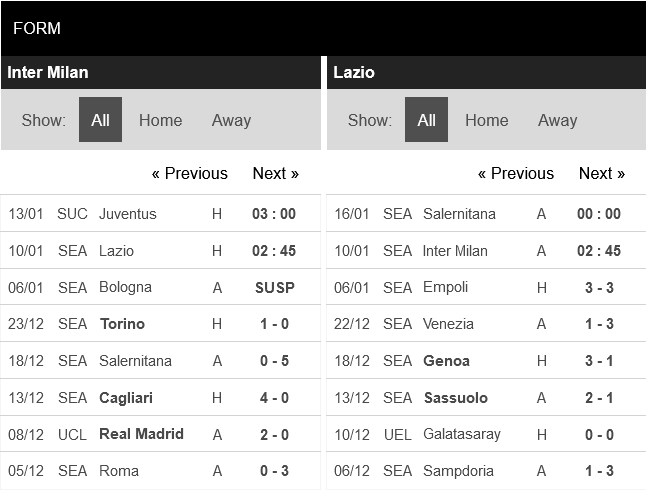The height and width of the screenshot is (501, 646).
Task: Show Lazio Away matches
Action: [557, 120]
